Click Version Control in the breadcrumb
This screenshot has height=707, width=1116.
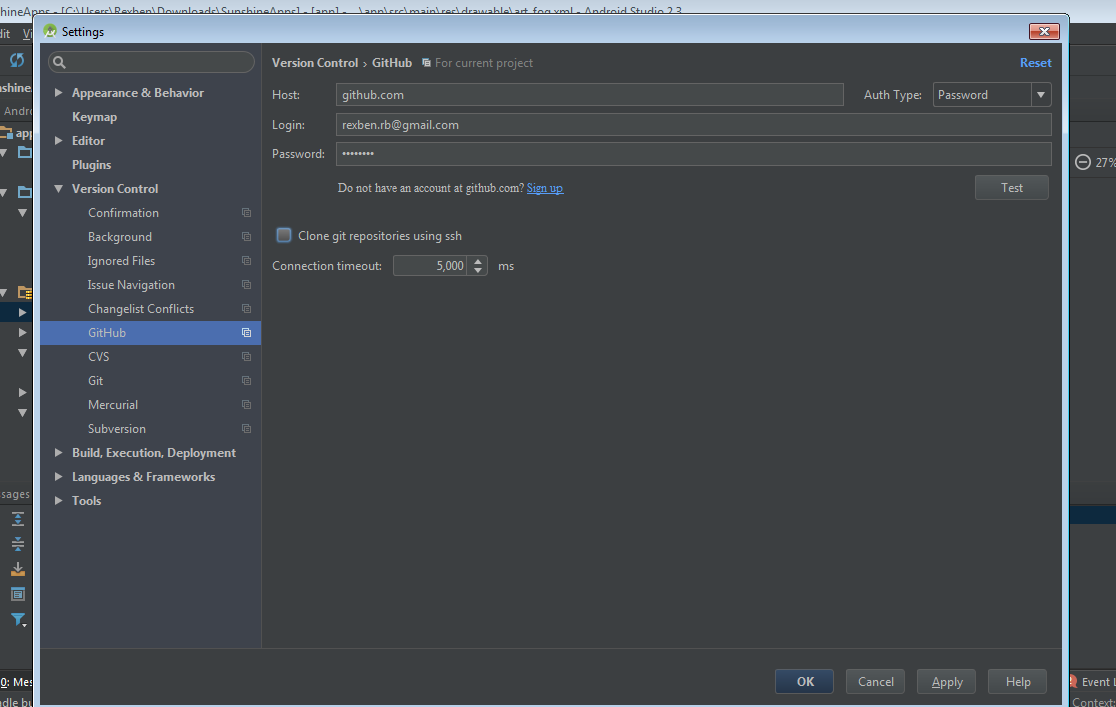point(315,63)
